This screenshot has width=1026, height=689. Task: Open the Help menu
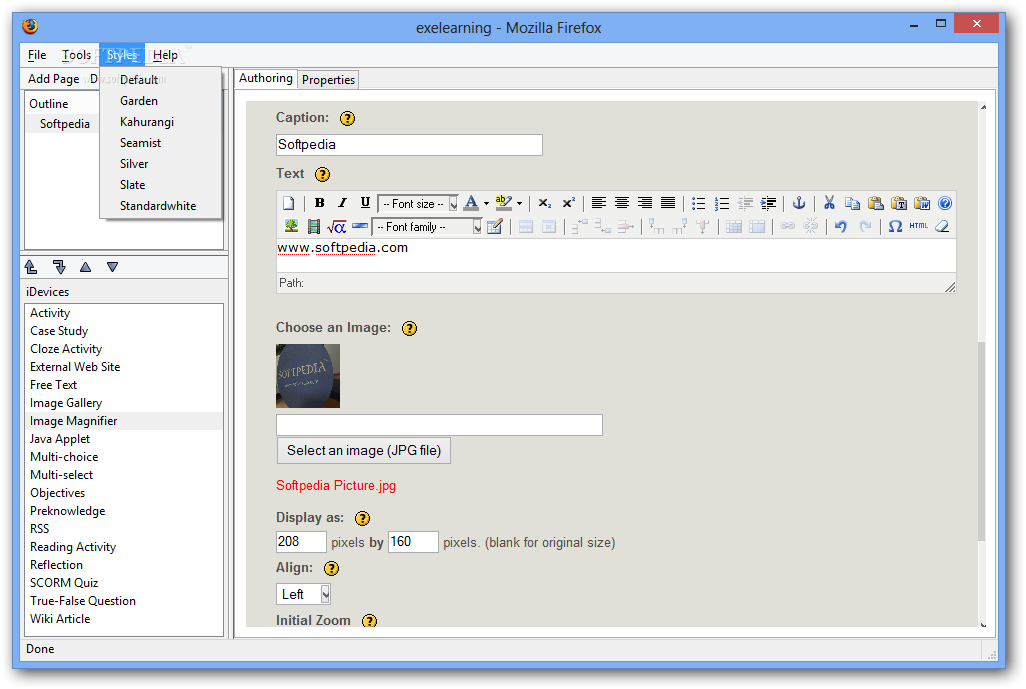[x=165, y=55]
